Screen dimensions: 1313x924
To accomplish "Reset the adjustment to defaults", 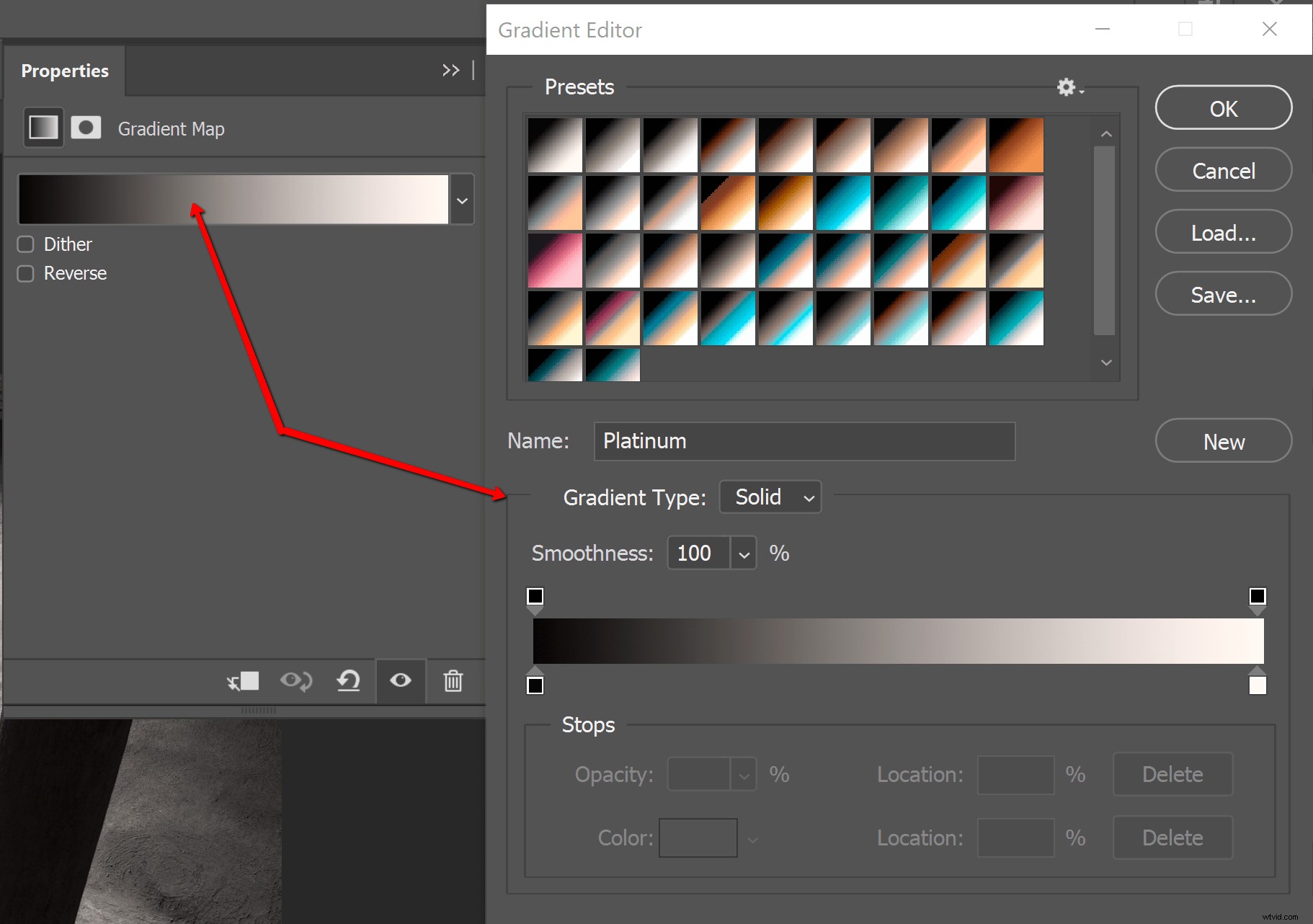I will click(x=348, y=680).
